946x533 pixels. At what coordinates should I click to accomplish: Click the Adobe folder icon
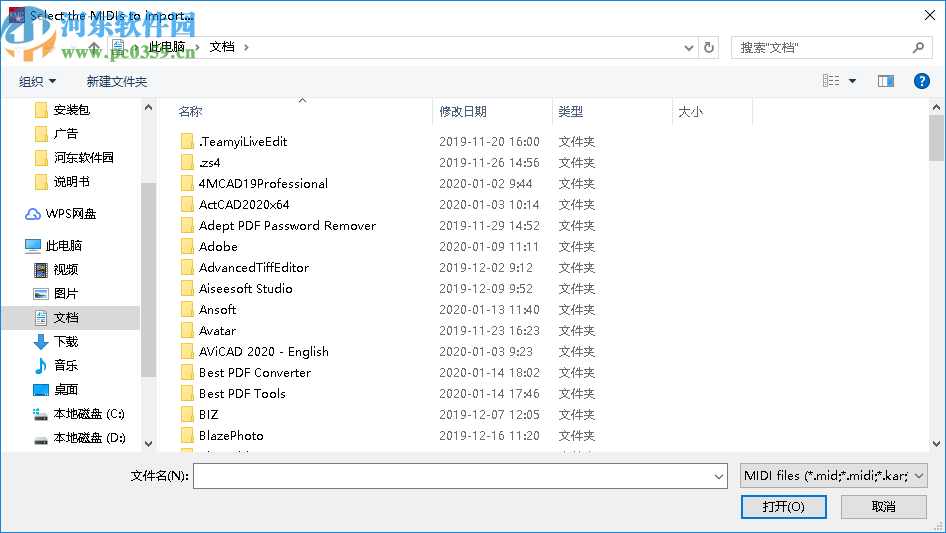188,247
